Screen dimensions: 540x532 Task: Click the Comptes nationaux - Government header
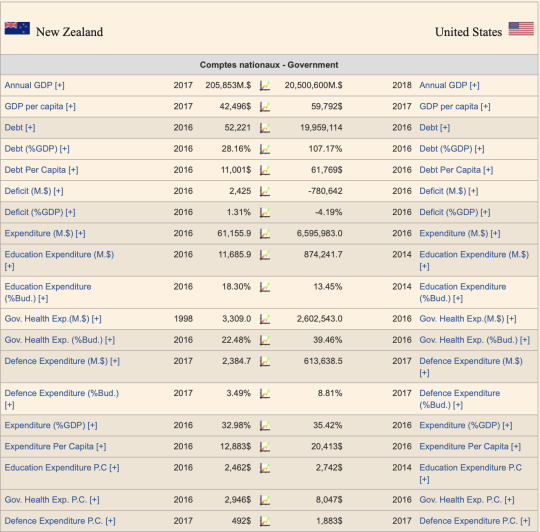click(269, 65)
